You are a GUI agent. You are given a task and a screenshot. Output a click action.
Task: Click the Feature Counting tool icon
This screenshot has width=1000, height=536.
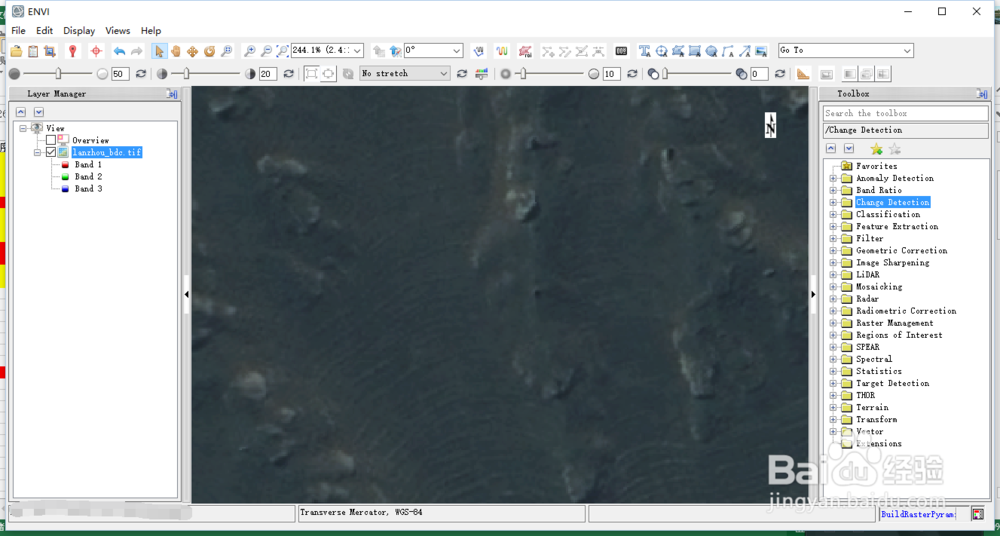[x=621, y=50]
